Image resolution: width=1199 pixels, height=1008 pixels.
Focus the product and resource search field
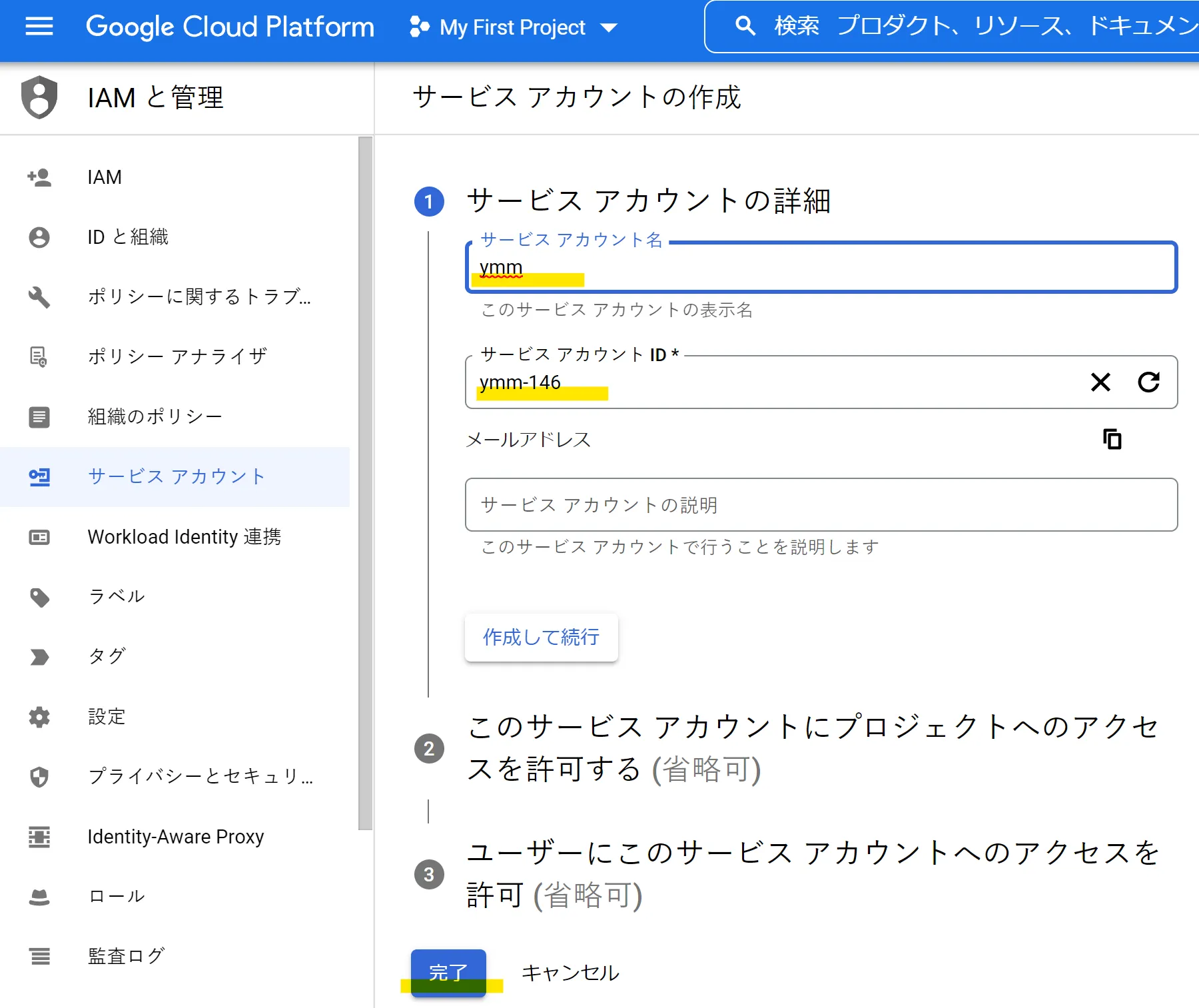[x=953, y=27]
